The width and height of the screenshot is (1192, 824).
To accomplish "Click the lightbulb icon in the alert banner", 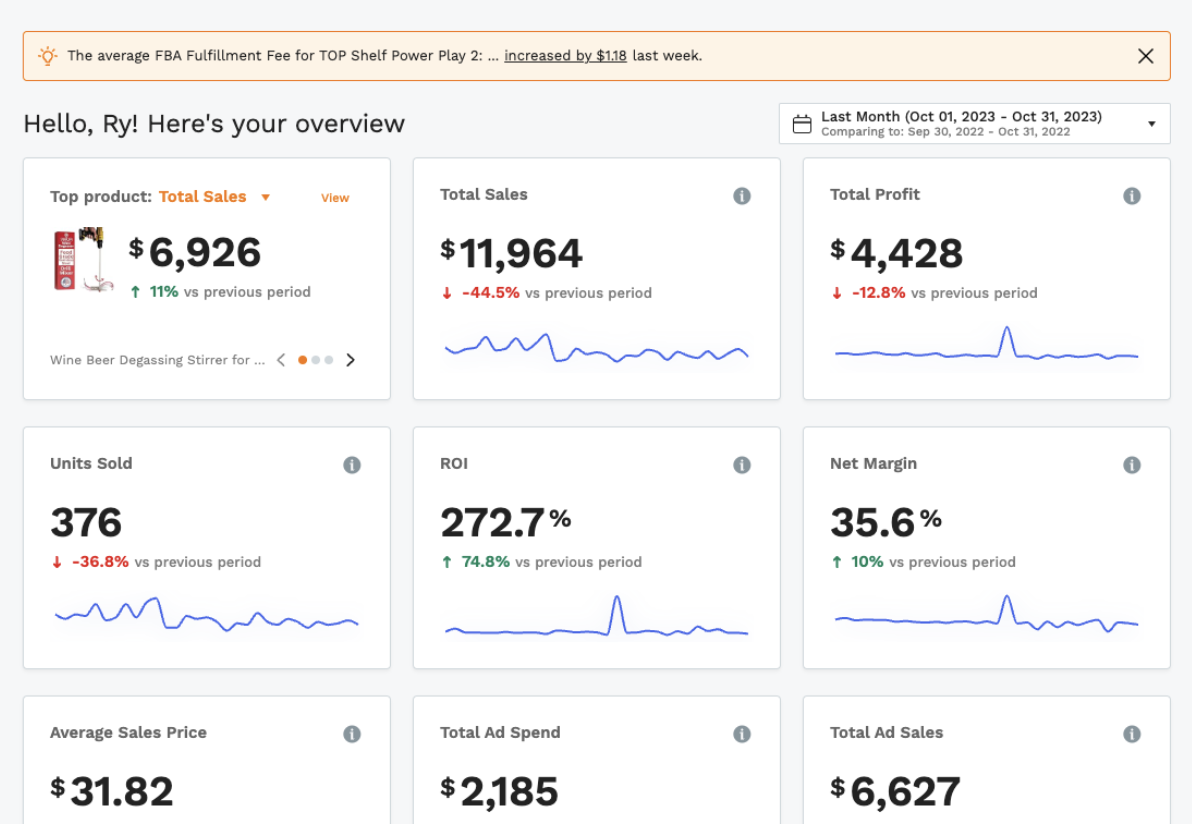I will (x=47, y=55).
